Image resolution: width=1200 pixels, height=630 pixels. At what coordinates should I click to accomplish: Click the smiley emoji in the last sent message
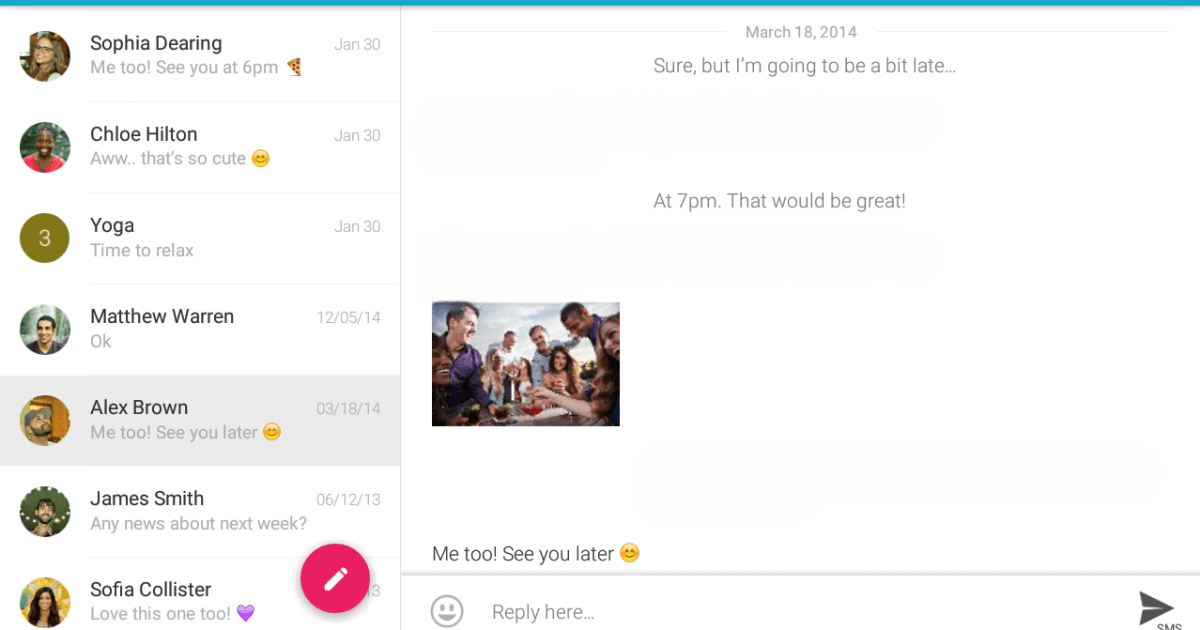coord(628,552)
